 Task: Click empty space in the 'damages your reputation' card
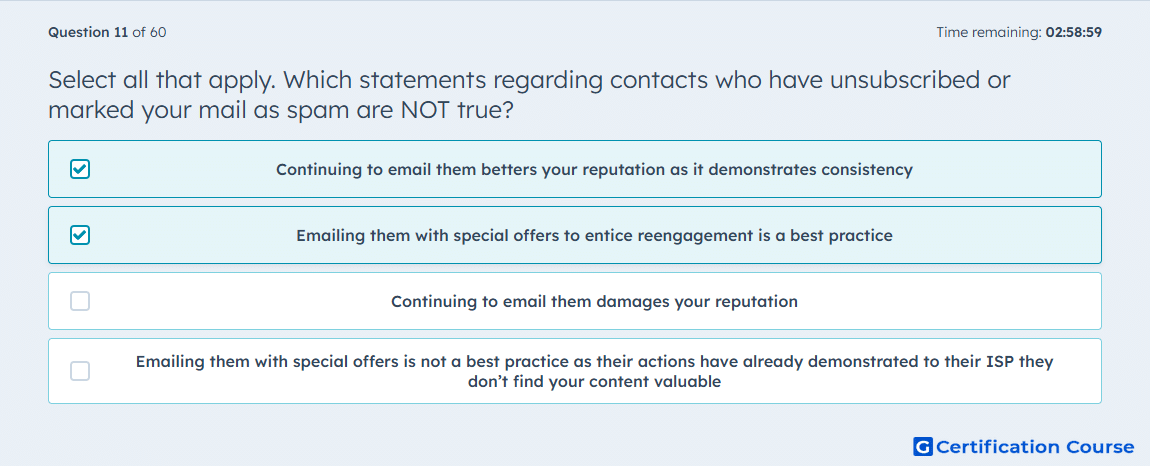[x=953, y=302]
